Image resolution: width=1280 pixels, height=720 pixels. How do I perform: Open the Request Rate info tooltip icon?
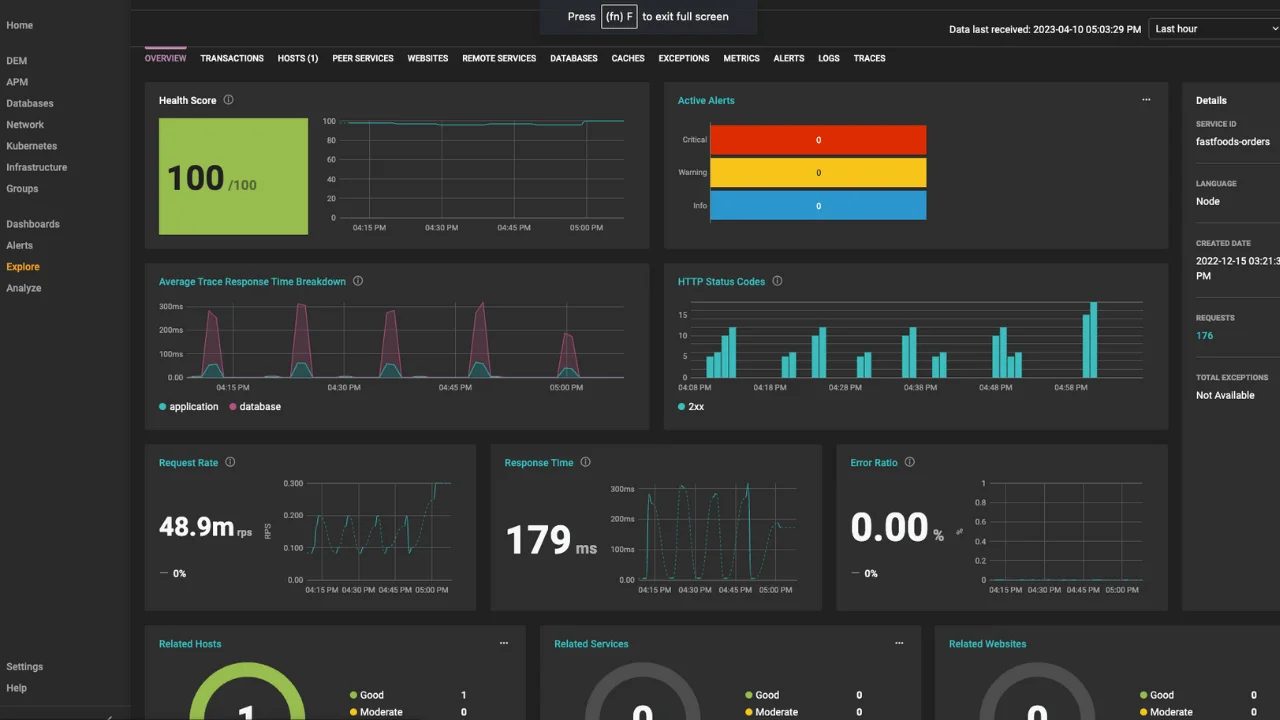[x=230, y=462]
